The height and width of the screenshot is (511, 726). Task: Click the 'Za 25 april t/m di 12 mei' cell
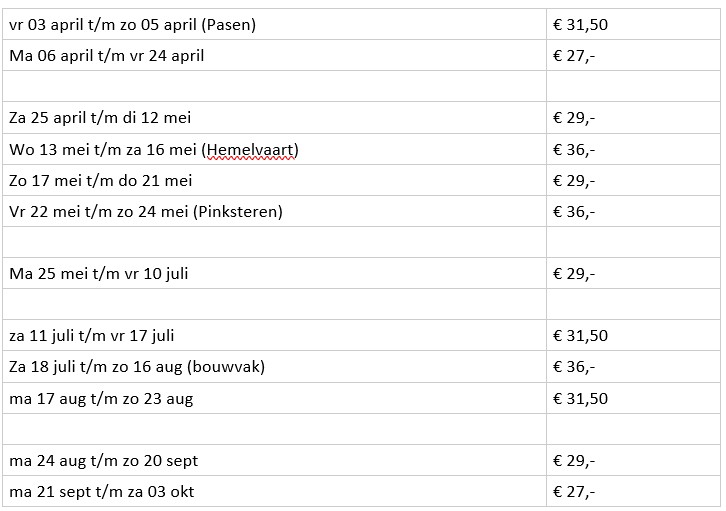point(99,118)
